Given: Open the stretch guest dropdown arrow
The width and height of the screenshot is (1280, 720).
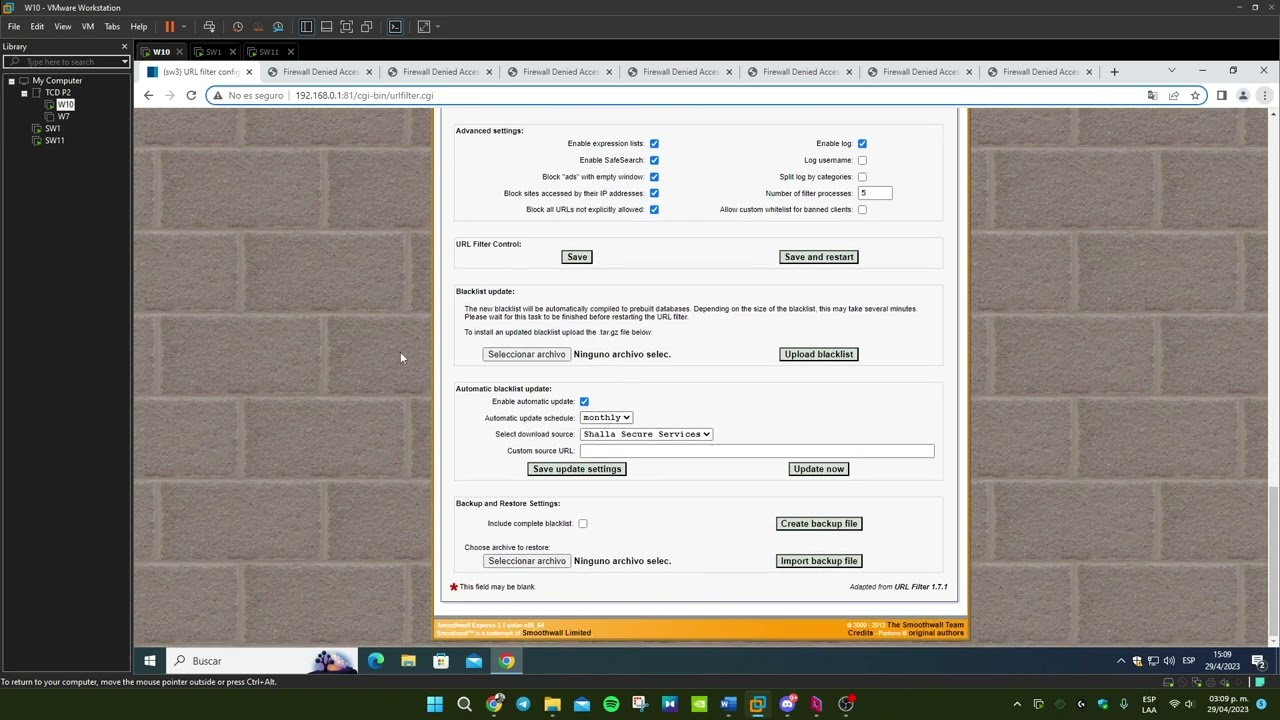Looking at the screenshot, I should (437, 27).
